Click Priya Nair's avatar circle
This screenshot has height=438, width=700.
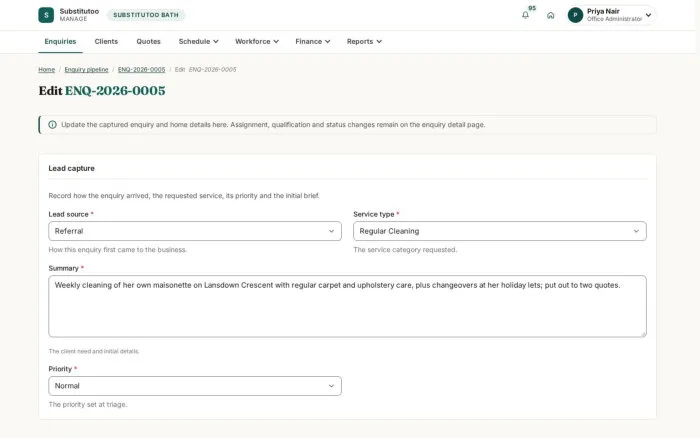pos(575,15)
